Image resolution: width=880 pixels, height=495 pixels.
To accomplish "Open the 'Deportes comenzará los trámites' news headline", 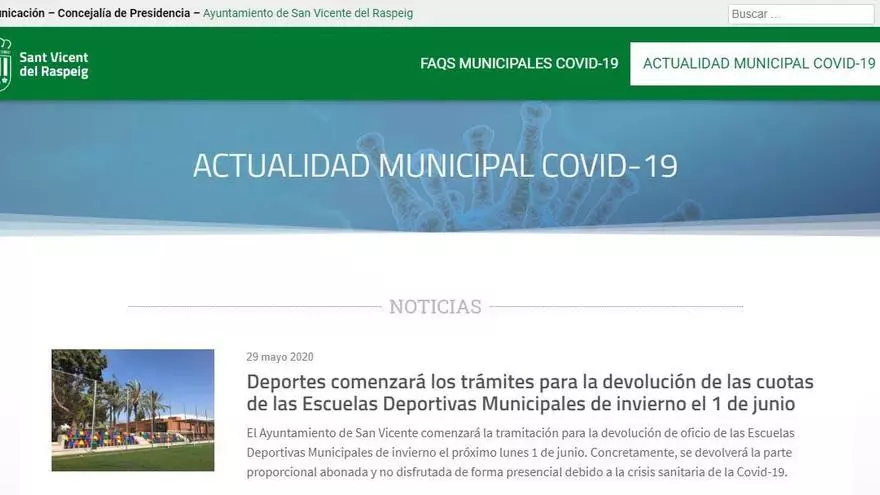I will coord(530,382).
